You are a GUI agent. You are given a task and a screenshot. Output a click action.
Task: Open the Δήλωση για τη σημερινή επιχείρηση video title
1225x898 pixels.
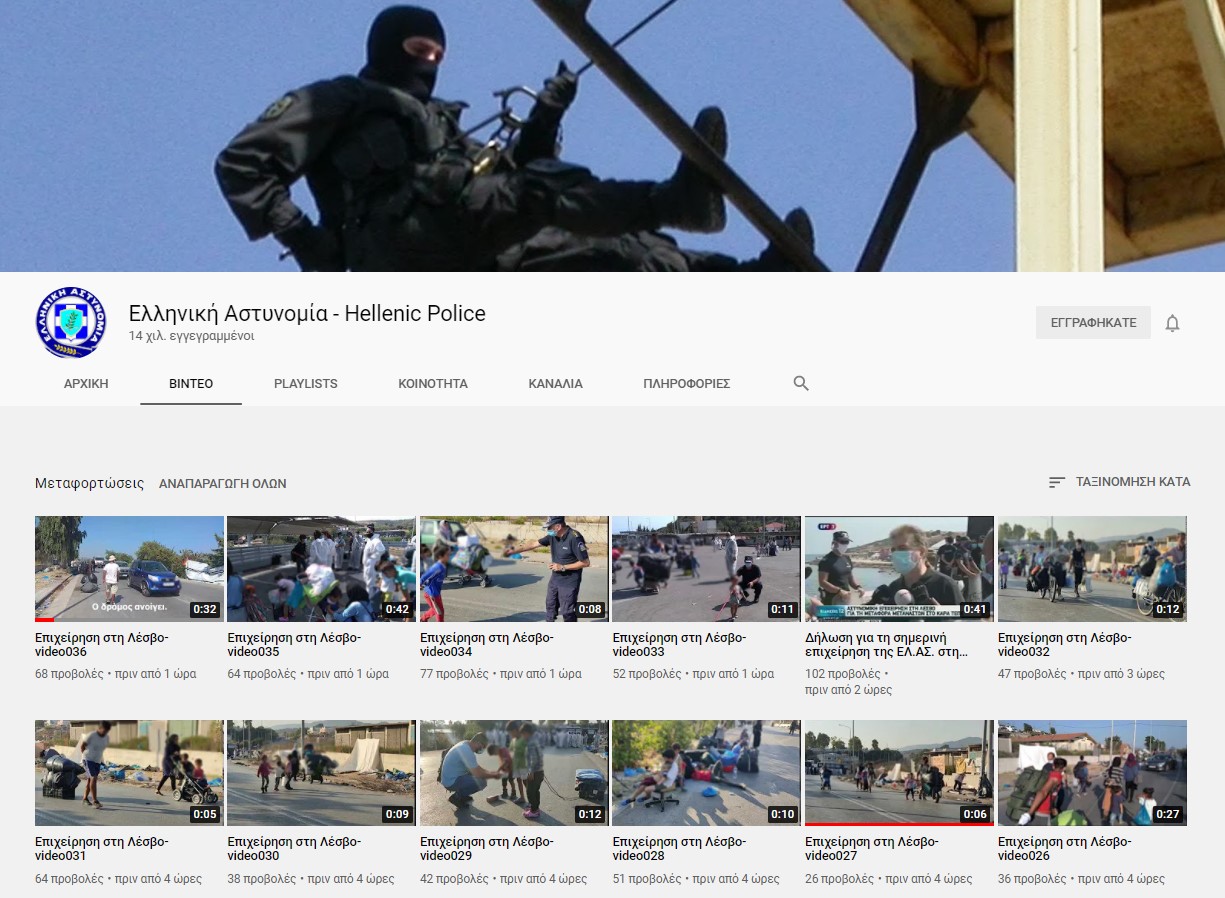tap(886, 645)
